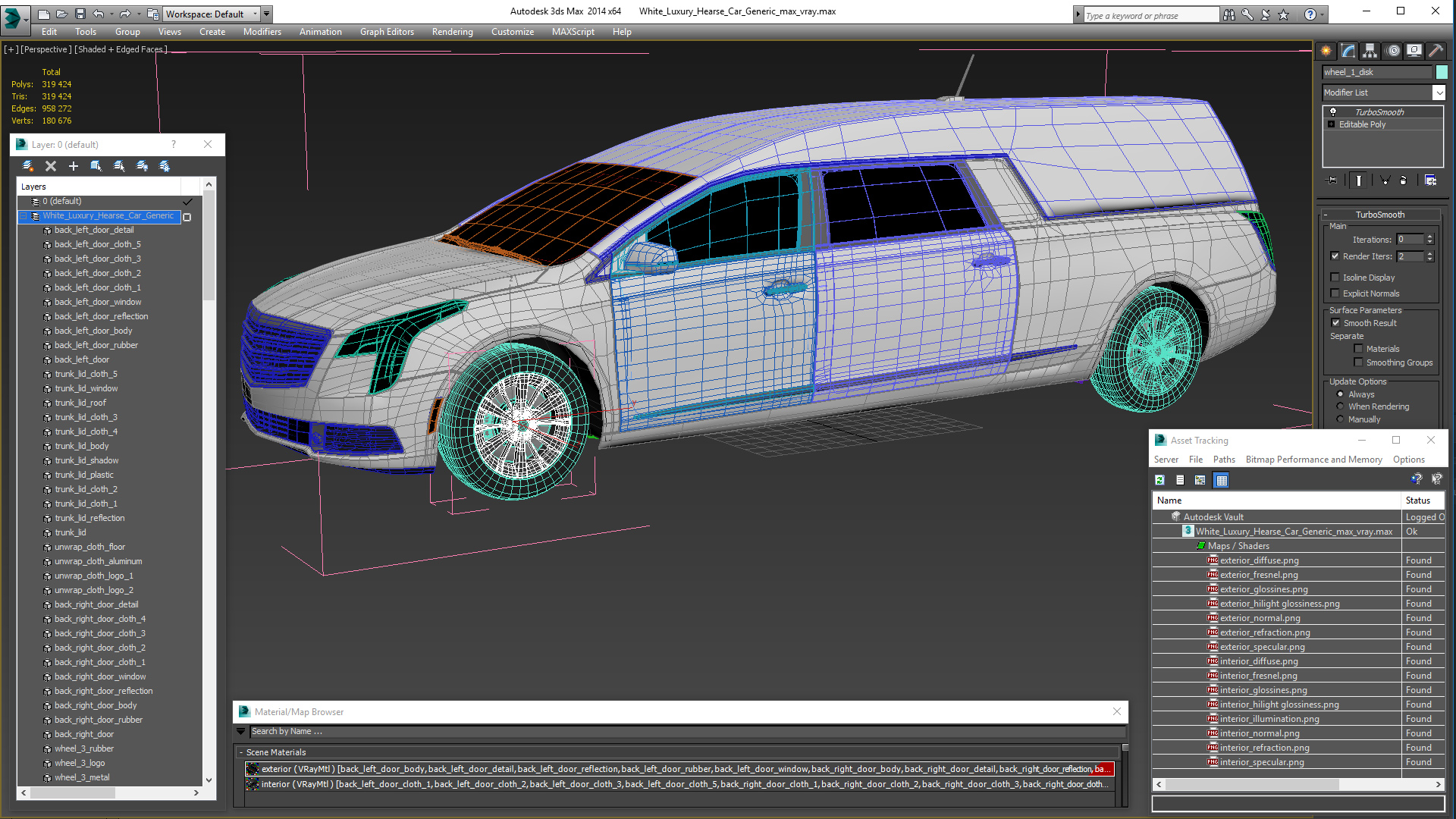The height and width of the screenshot is (819, 1456).
Task: Click the Search by Name field in the Material Browser
Action: click(x=686, y=732)
